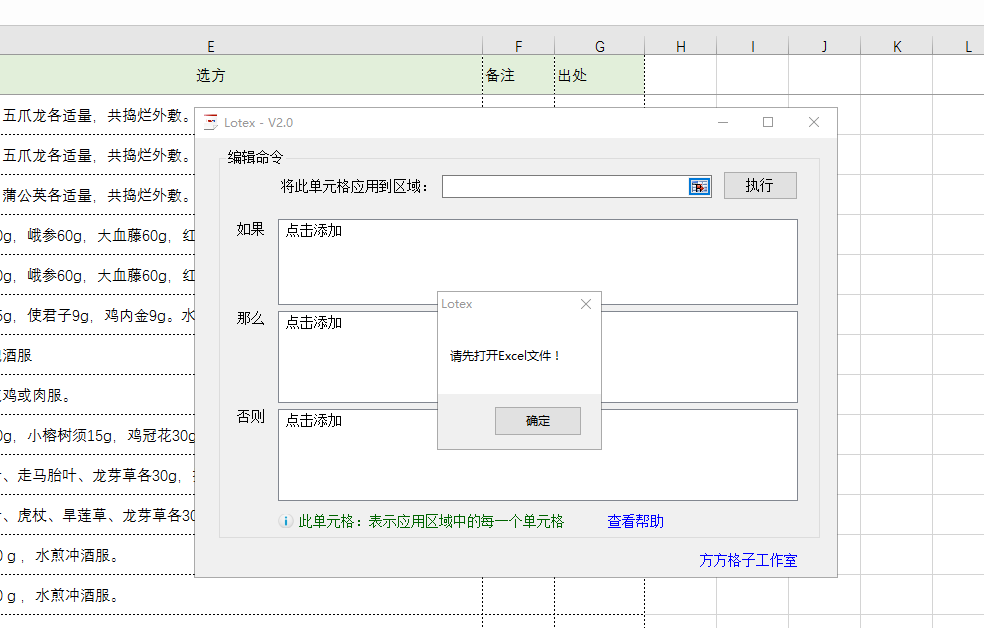Image resolution: width=984 pixels, height=628 pixels.
Task: Click the Lotex app icon in the title bar
Action: tap(210, 123)
